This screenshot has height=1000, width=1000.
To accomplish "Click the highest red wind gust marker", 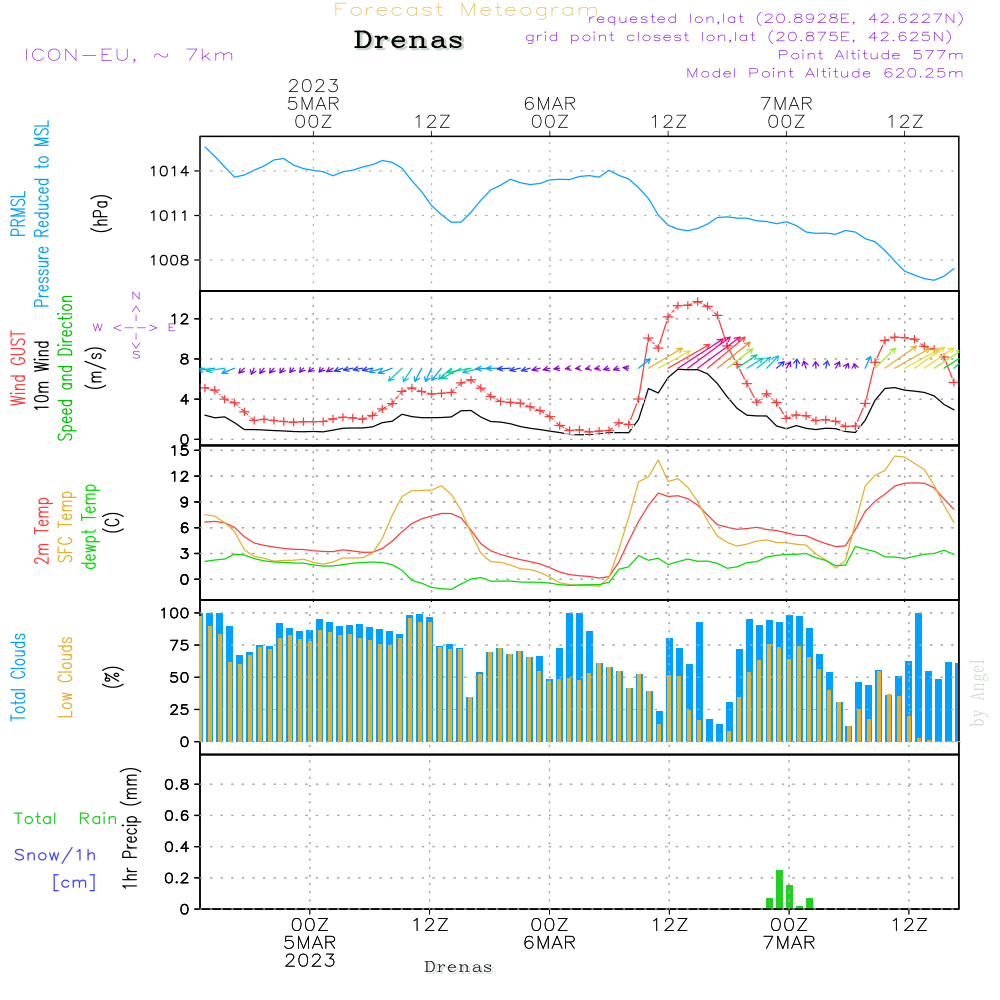I will click(698, 302).
